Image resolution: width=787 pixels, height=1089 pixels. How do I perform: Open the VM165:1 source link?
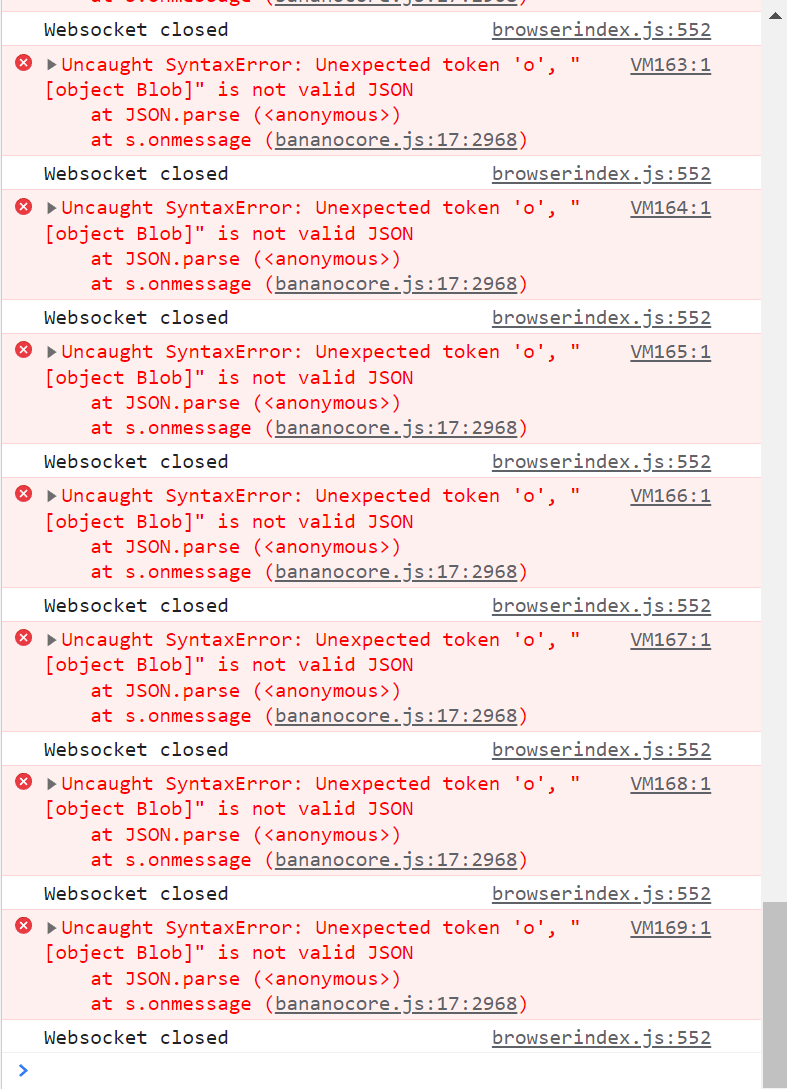click(x=670, y=352)
